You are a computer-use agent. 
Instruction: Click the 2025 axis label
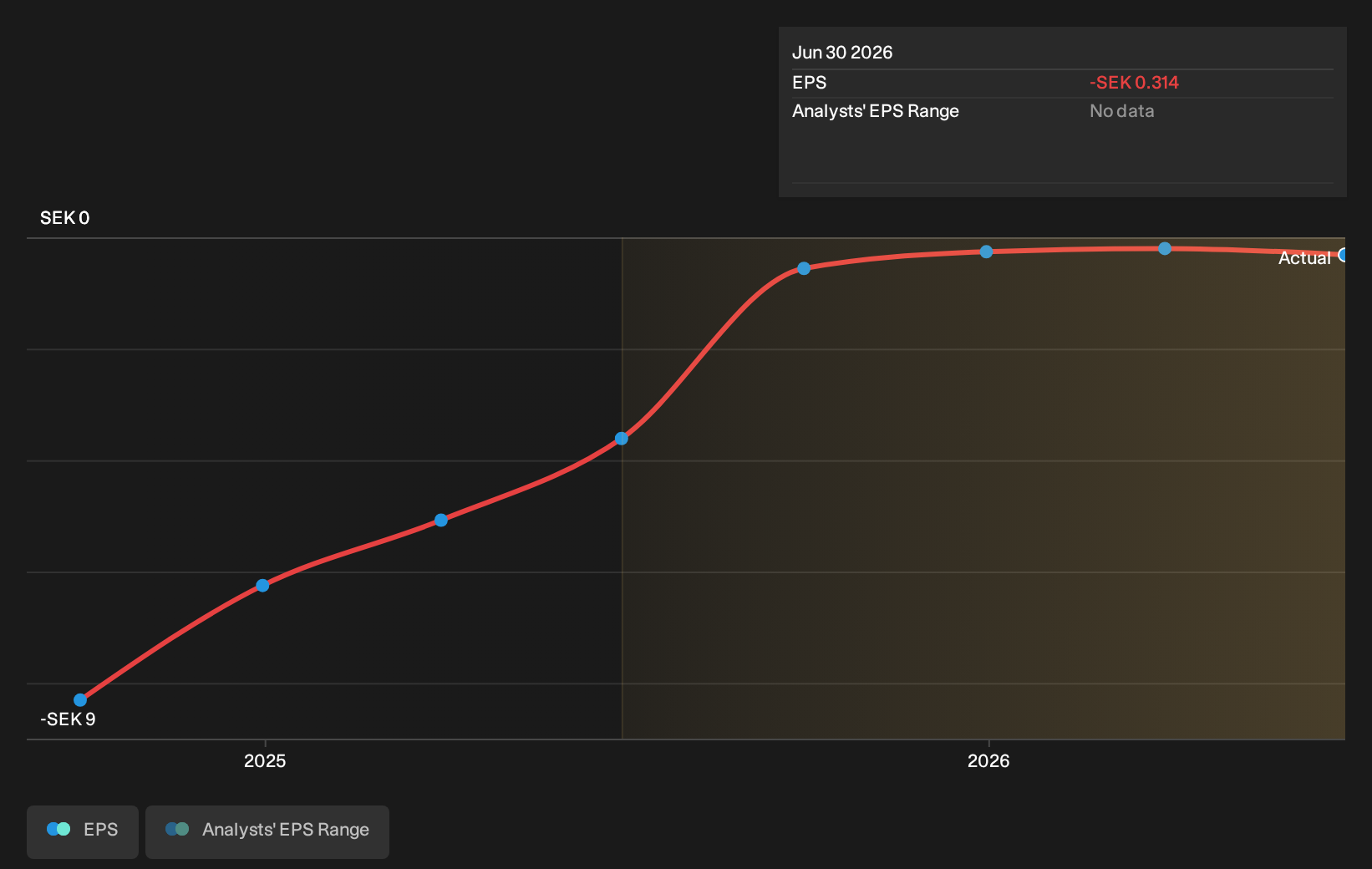click(265, 761)
